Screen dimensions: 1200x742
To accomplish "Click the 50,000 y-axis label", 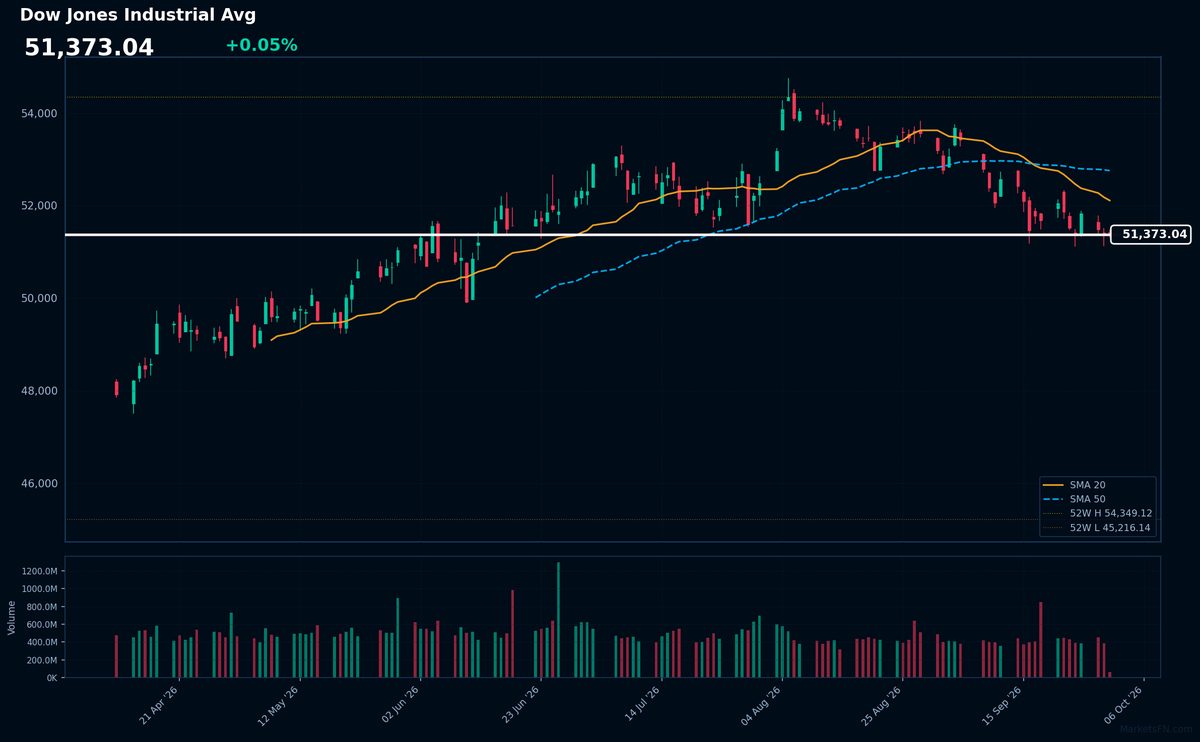I will click(40, 299).
